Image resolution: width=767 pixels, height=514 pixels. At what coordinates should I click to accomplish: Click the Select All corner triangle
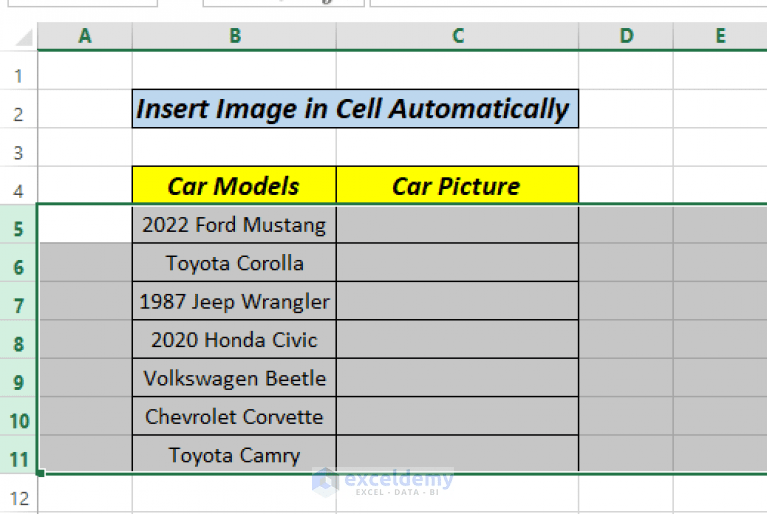point(24,37)
